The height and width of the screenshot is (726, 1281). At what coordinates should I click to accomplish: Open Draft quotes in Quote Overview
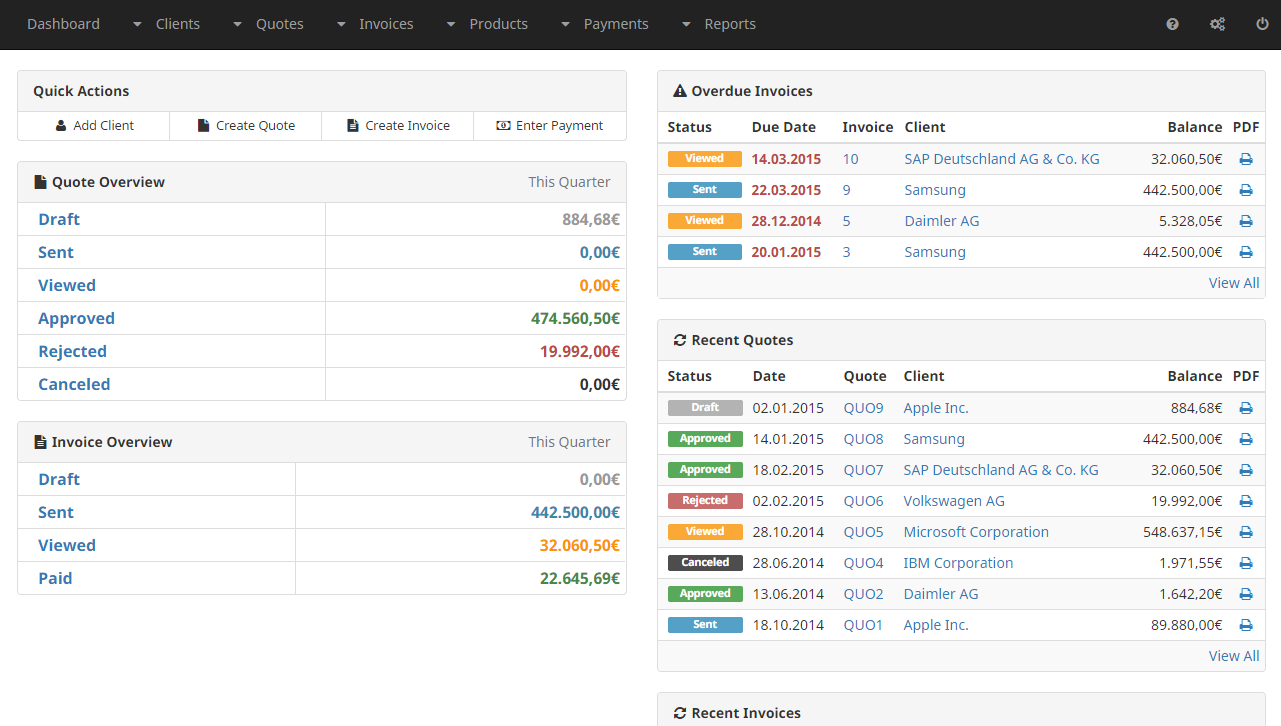[x=59, y=220]
